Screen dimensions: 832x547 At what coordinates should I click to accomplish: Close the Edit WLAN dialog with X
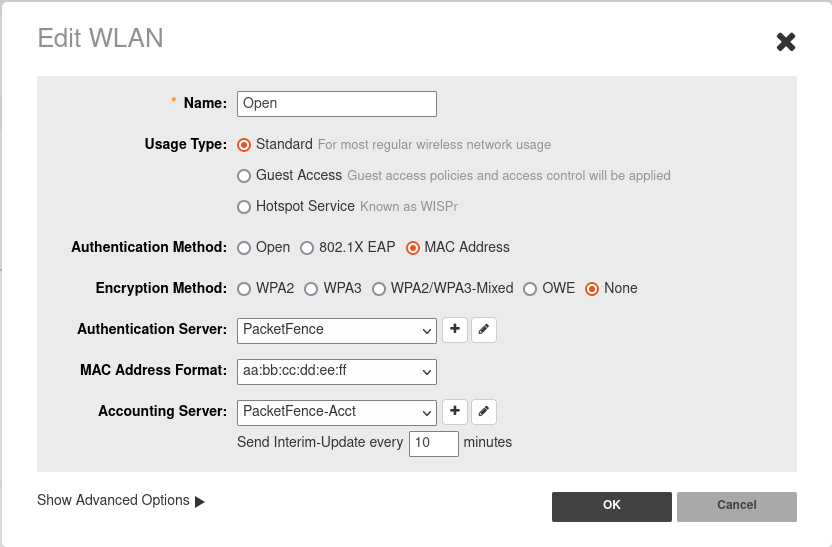tap(786, 42)
